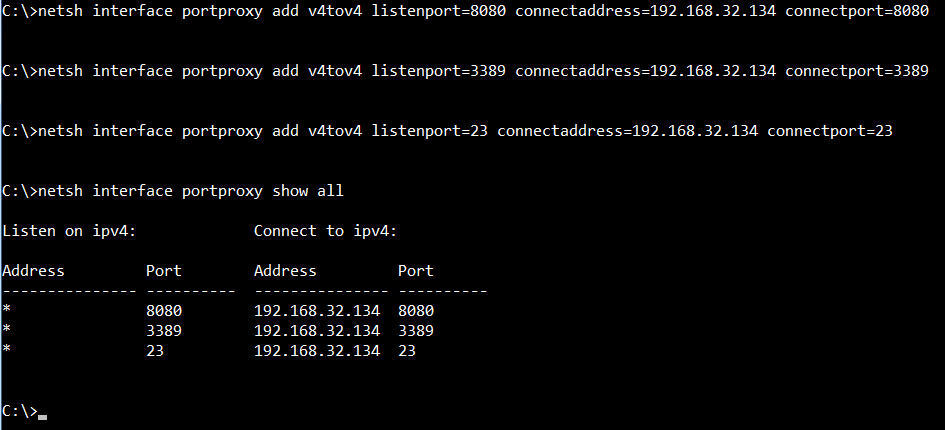Click the blinking cursor at the last prompt
The image size is (945, 430).
(x=42, y=417)
